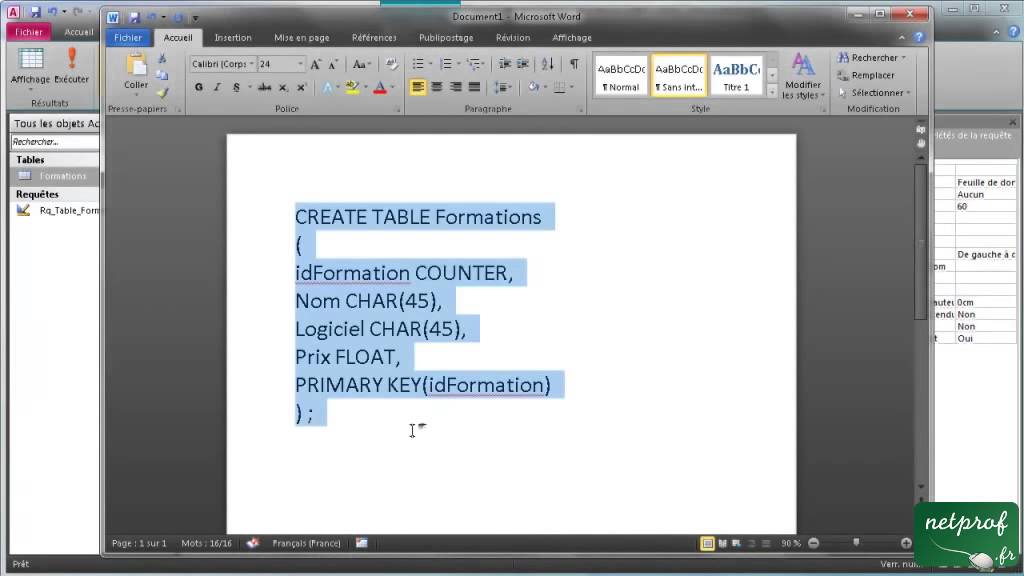Click the text effects glowing A icon
This screenshot has width=1024, height=576.
[x=327, y=87]
